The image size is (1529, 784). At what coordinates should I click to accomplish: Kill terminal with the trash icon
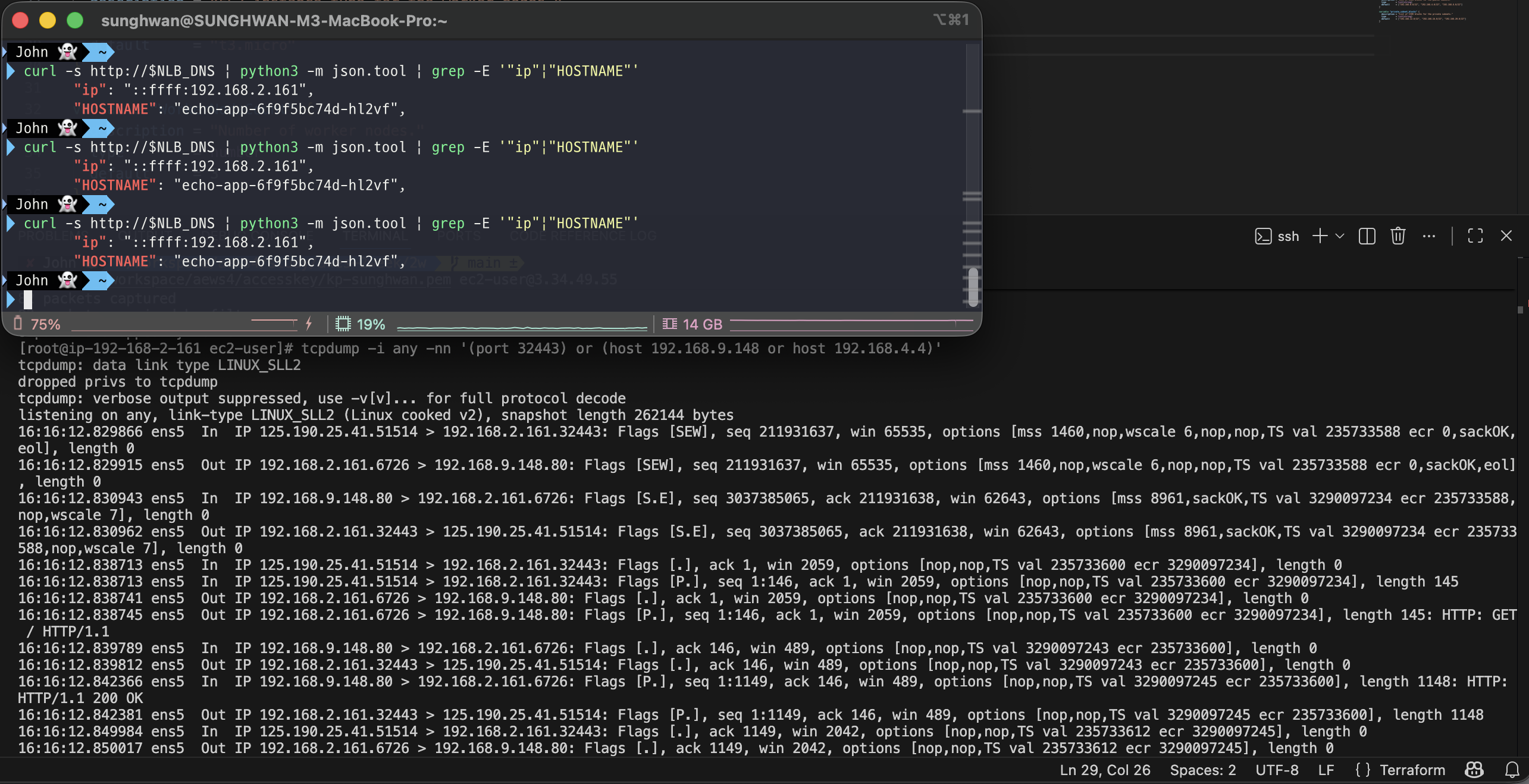1398,236
